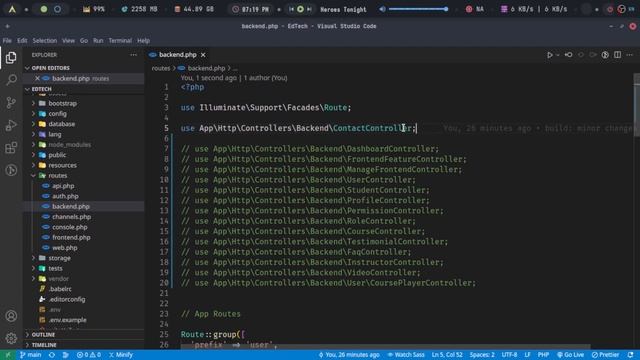This screenshot has width=640, height=360.
Task: Click Ln 5, Col 52 cursor position
Action: [447, 355]
